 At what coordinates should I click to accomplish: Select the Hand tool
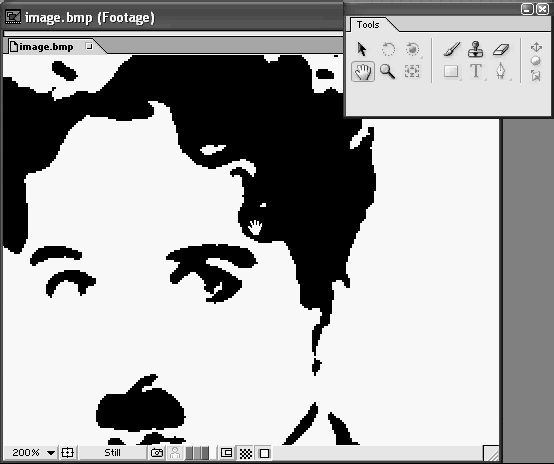(x=363, y=72)
